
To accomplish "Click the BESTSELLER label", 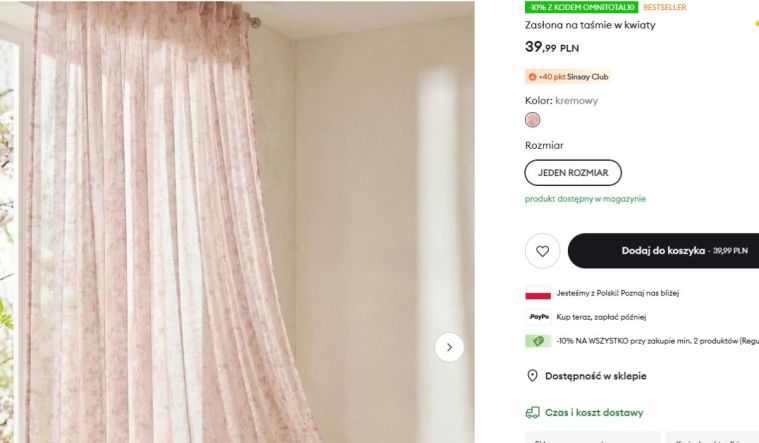I will (665, 7).
